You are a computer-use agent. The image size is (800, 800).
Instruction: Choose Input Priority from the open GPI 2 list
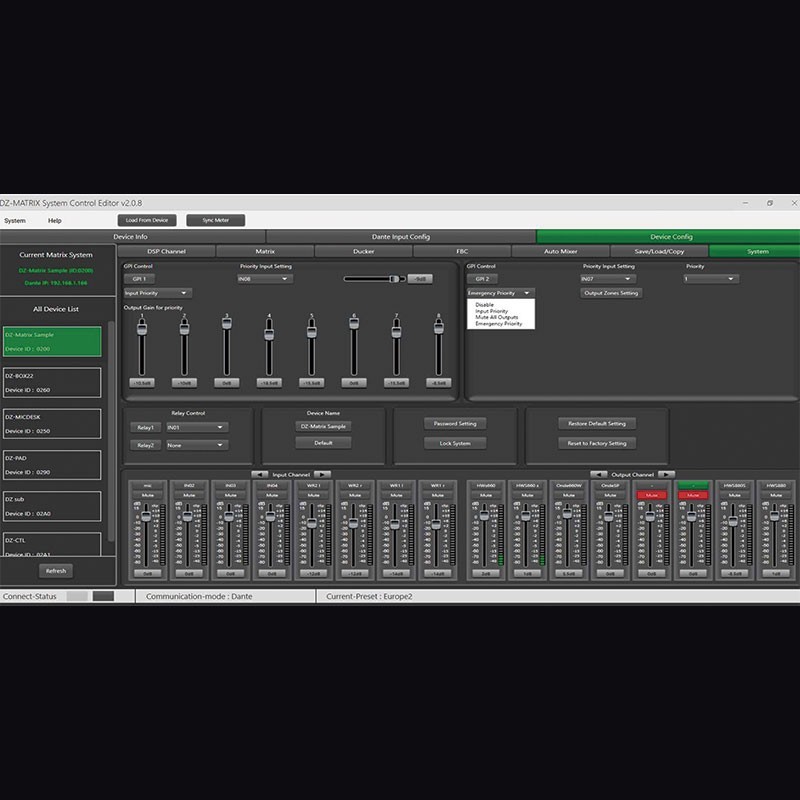coord(491,311)
